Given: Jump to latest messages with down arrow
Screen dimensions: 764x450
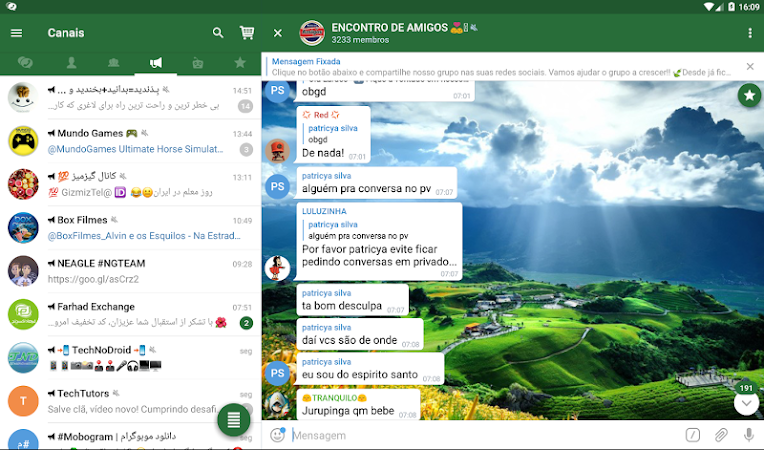Looking at the screenshot, I should [x=746, y=403].
